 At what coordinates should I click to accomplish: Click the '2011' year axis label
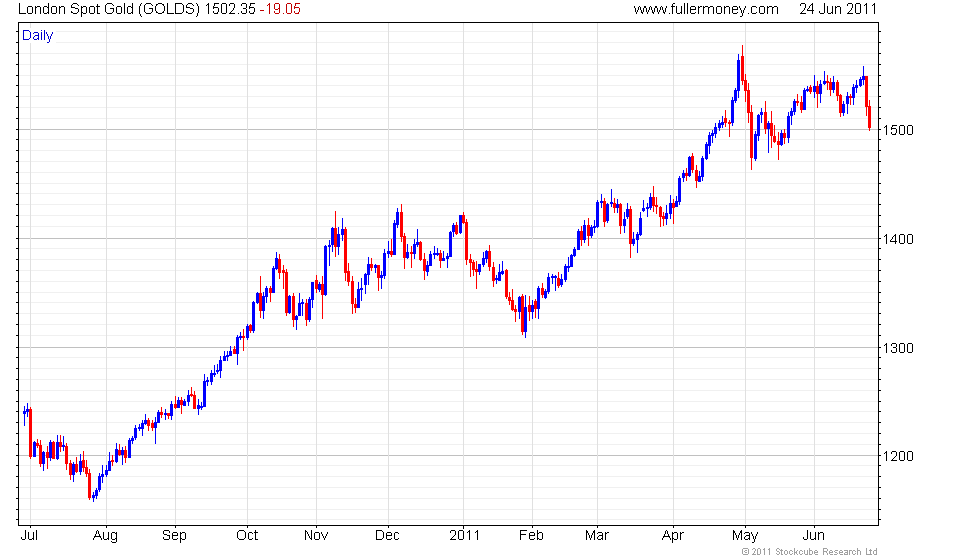click(x=464, y=536)
